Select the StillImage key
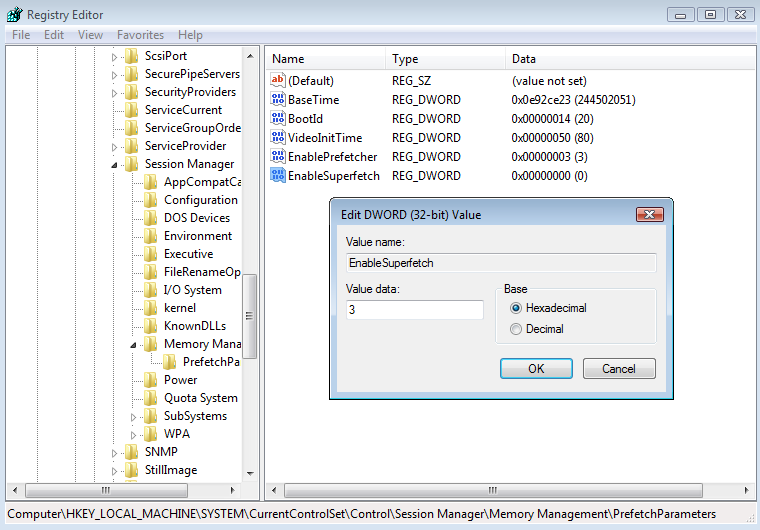 point(171,470)
